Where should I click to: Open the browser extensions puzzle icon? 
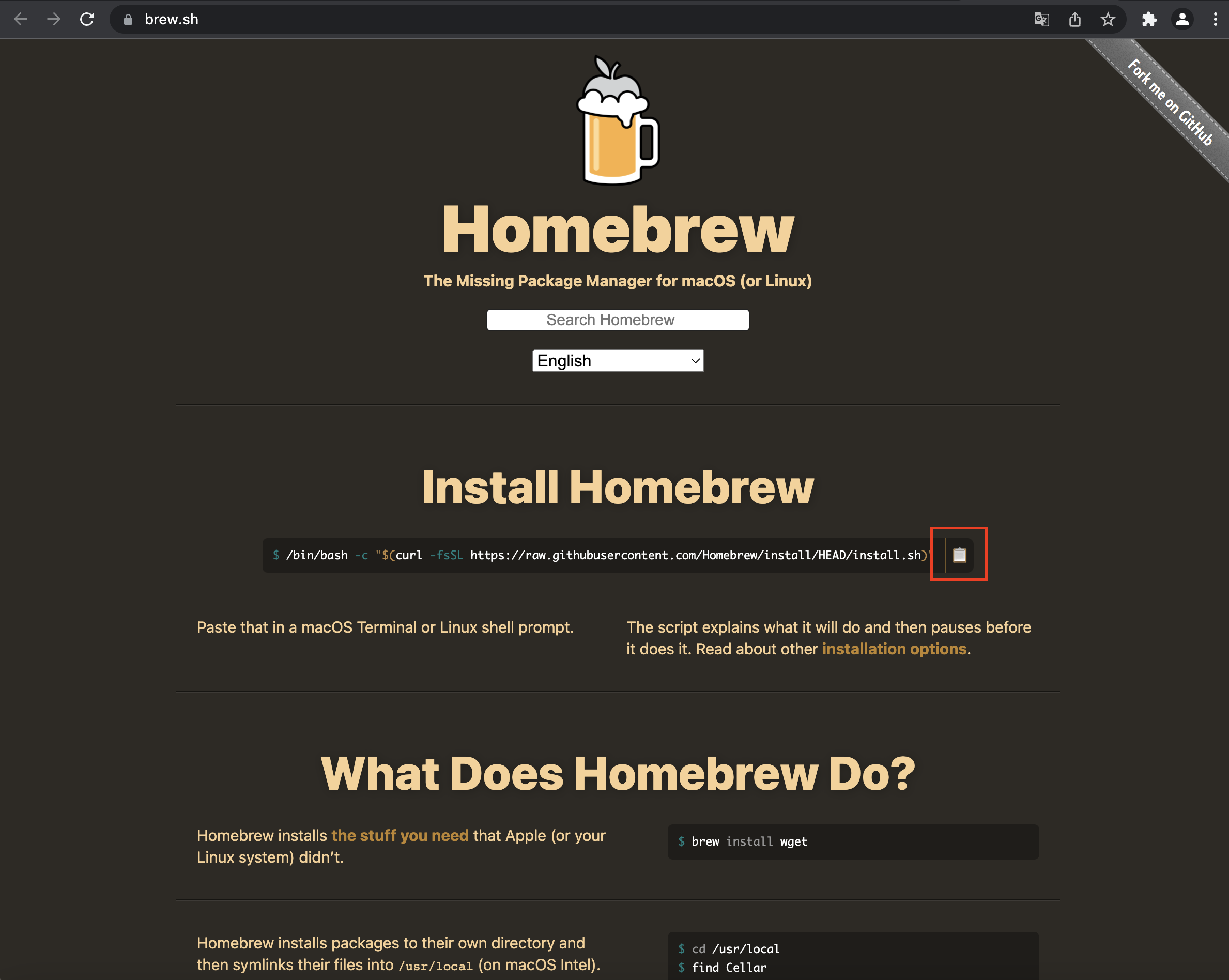[1148, 20]
